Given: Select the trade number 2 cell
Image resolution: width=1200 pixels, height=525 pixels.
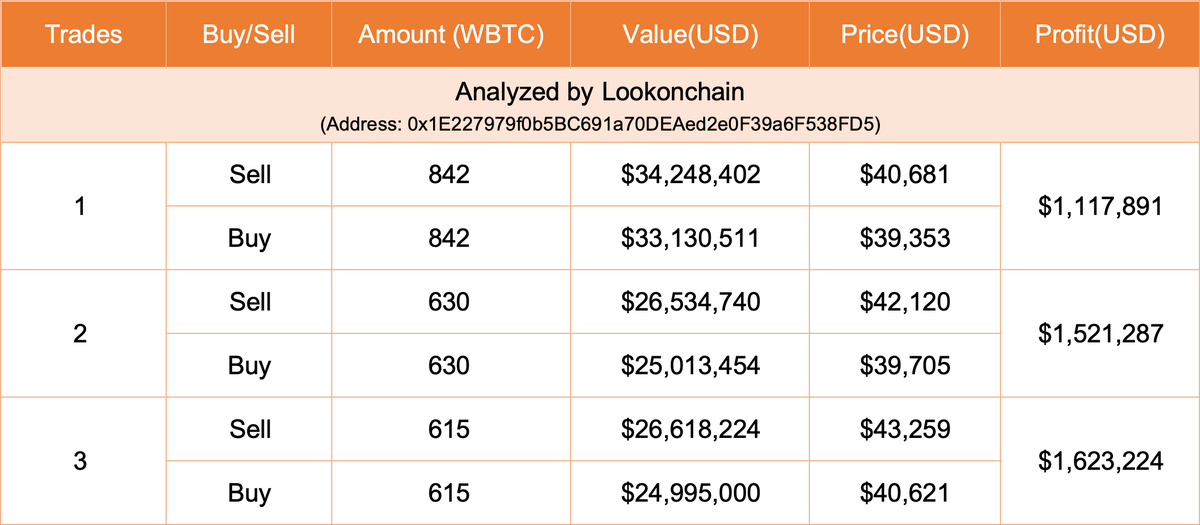Looking at the screenshot, I should [x=84, y=334].
